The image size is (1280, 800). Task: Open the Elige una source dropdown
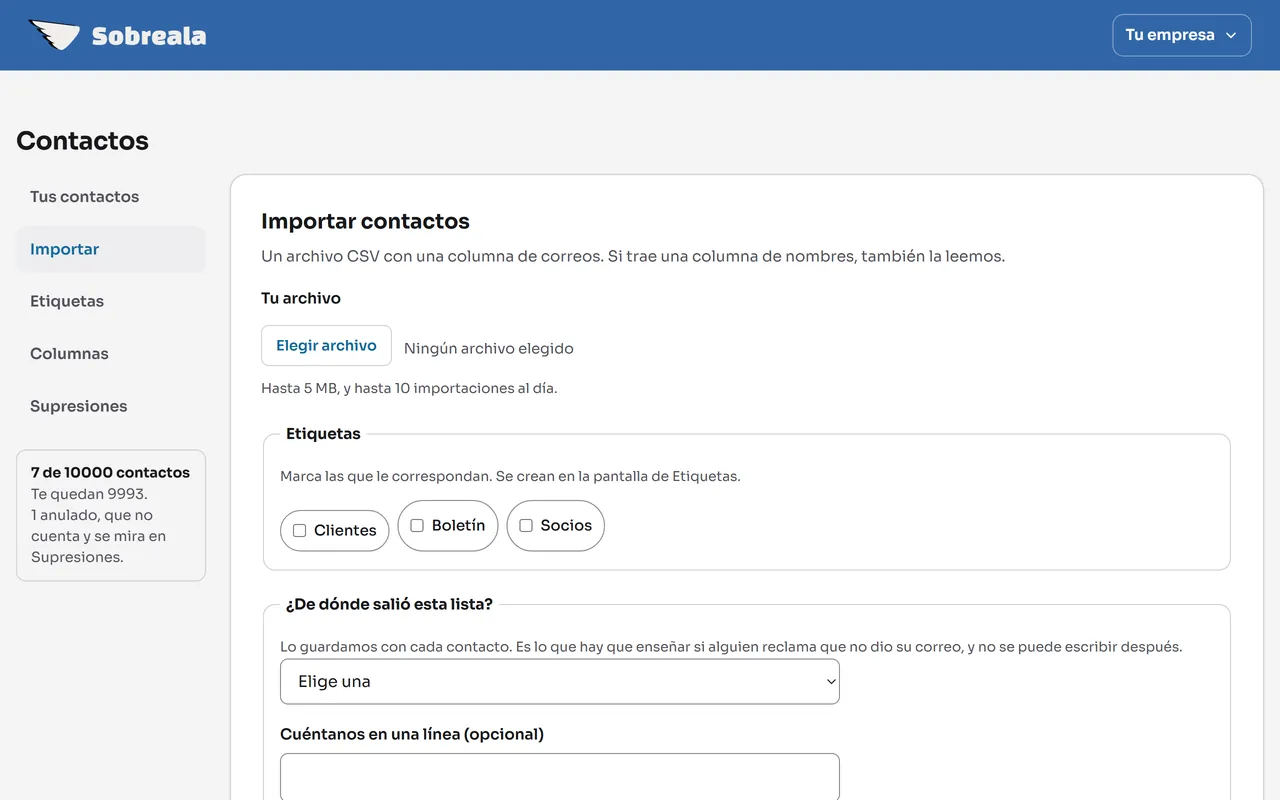[x=559, y=681]
